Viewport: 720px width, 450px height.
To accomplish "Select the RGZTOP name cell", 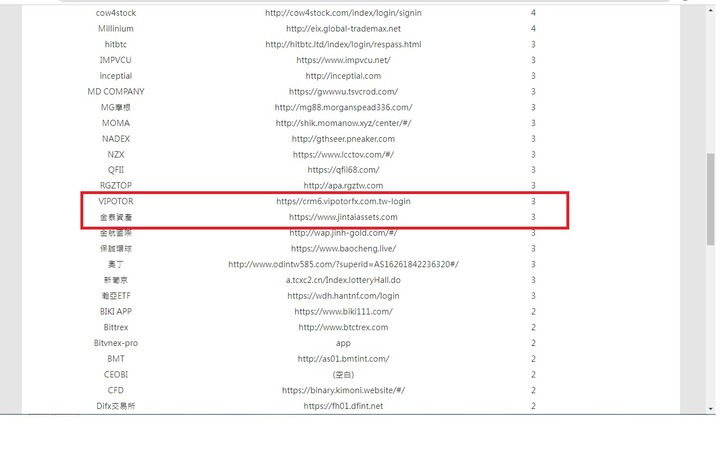I will [116, 186].
